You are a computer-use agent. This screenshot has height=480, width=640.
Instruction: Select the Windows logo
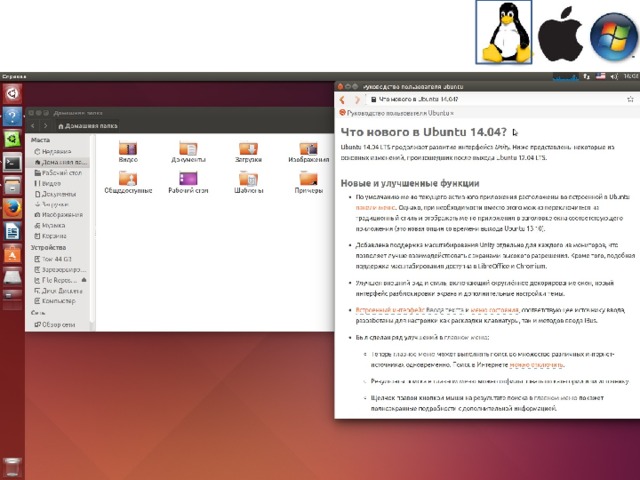(613, 36)
